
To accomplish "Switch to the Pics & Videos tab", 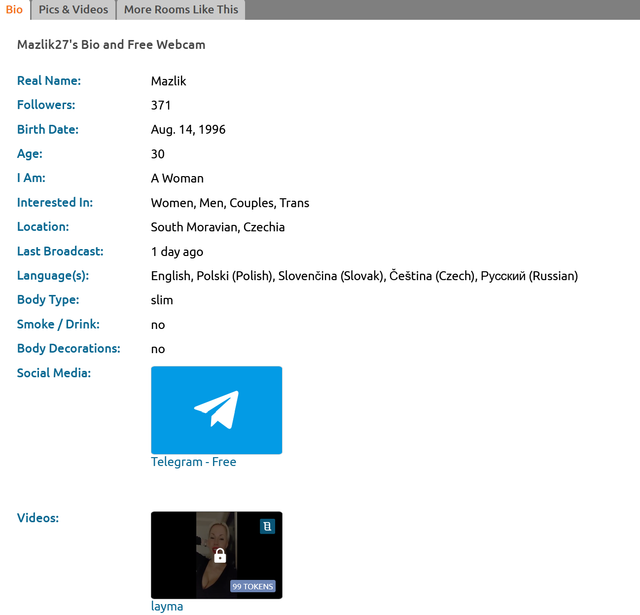I will pos(73,9).
